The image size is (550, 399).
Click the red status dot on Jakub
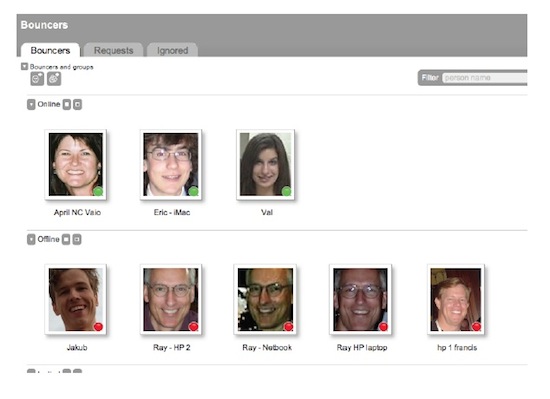[98, 326]
